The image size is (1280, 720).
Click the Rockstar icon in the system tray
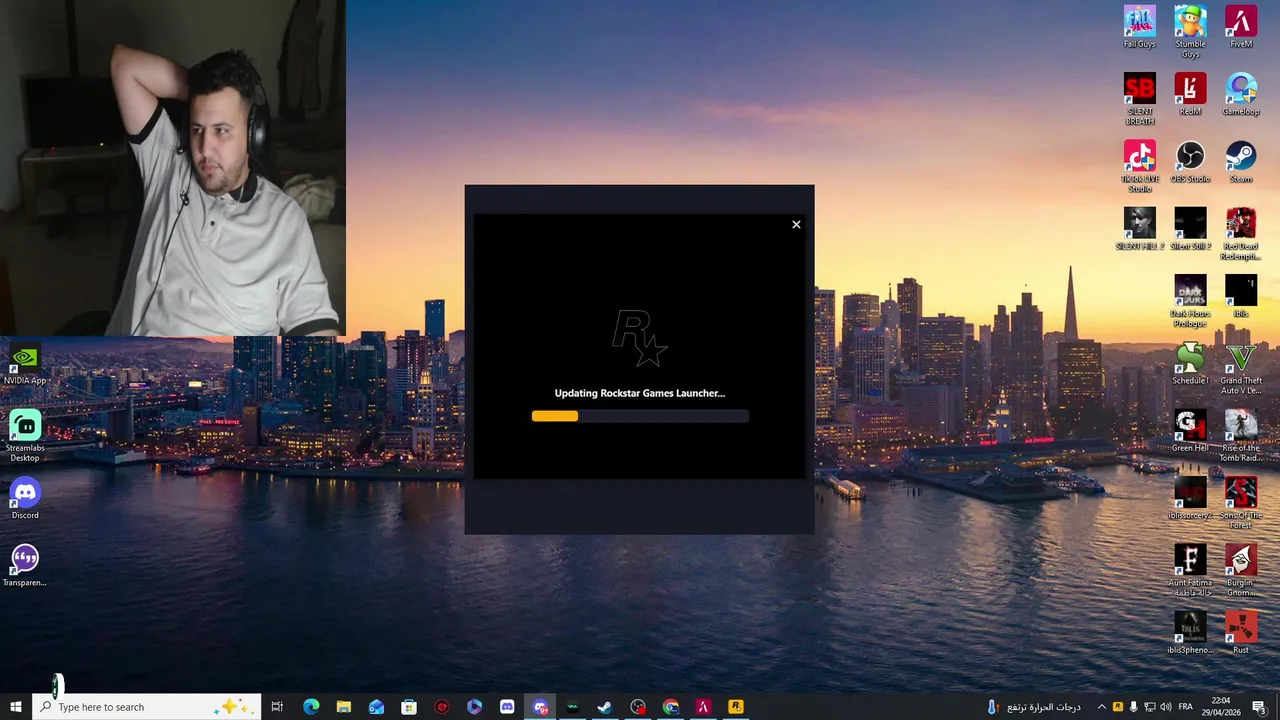click(x=1118, y=707)
